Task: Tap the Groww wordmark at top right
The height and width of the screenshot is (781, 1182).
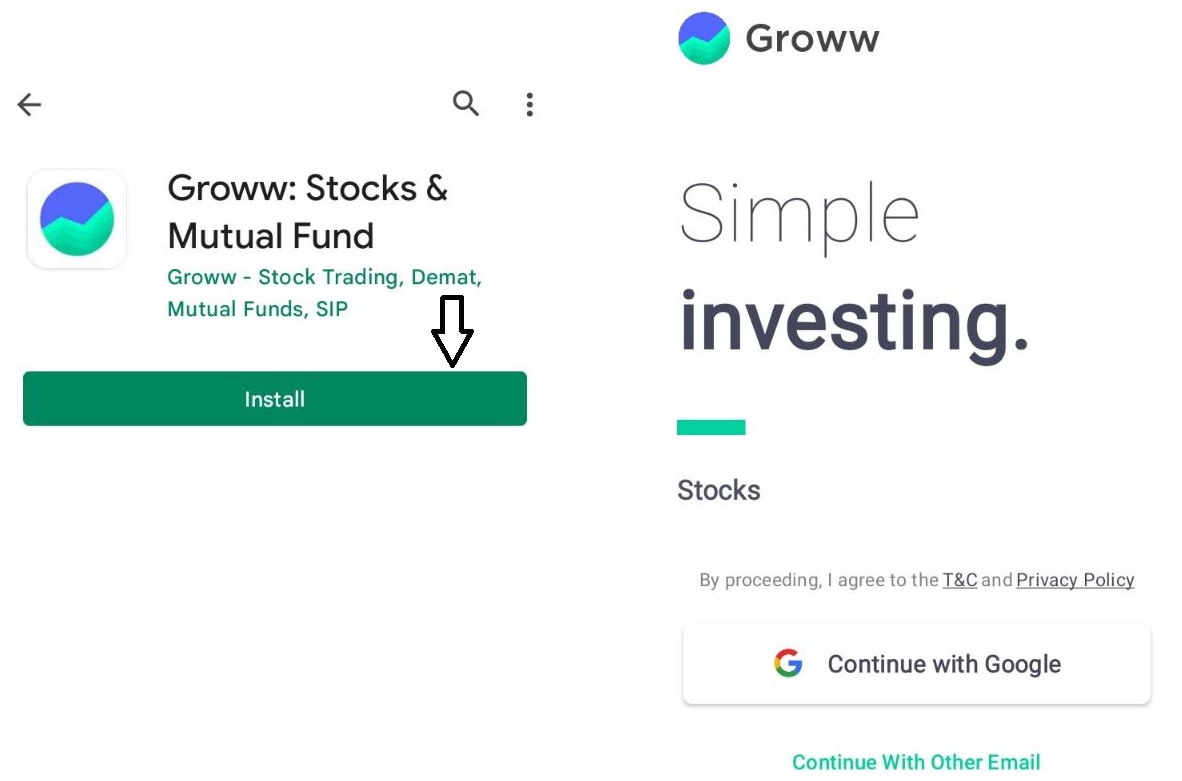Action: pos(812,37)
